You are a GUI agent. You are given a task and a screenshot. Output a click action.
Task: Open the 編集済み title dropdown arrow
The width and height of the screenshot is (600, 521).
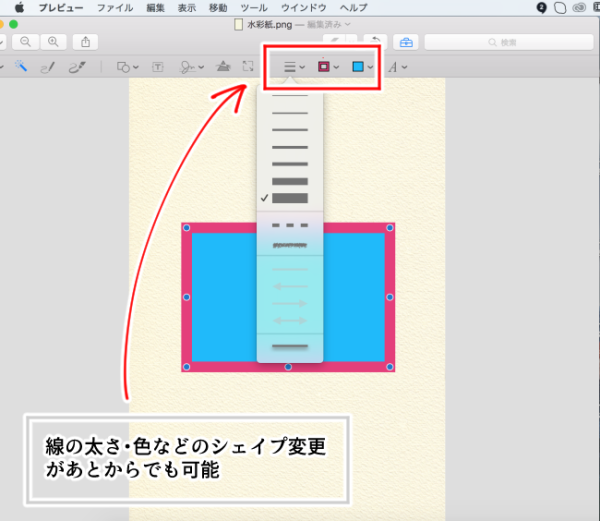347,24
